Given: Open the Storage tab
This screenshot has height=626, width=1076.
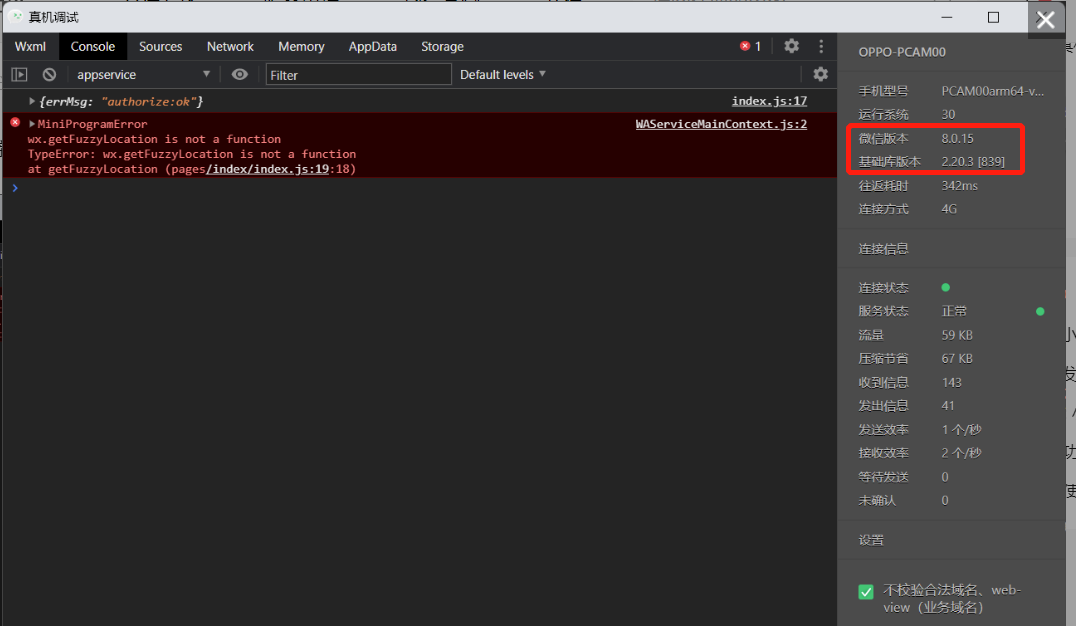Looking at the screenshot, I should [x=442, y=47].
